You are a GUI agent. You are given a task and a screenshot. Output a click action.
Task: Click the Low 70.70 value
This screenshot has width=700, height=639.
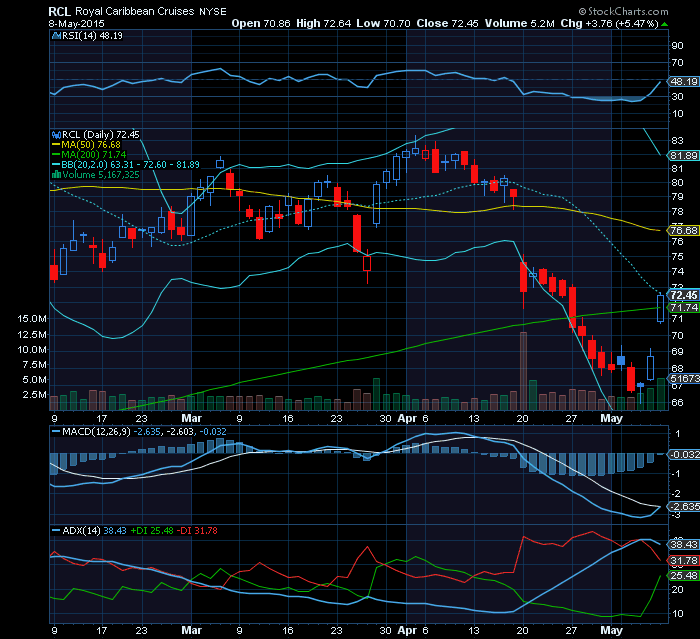point(383,23)
